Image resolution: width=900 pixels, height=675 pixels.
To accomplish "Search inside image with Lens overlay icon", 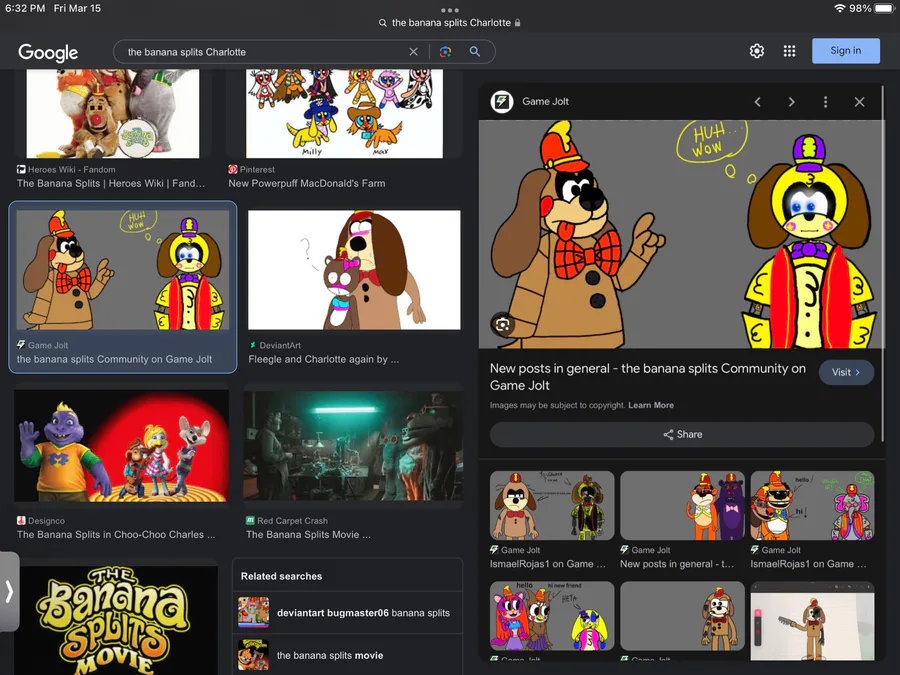I will 502,325.
